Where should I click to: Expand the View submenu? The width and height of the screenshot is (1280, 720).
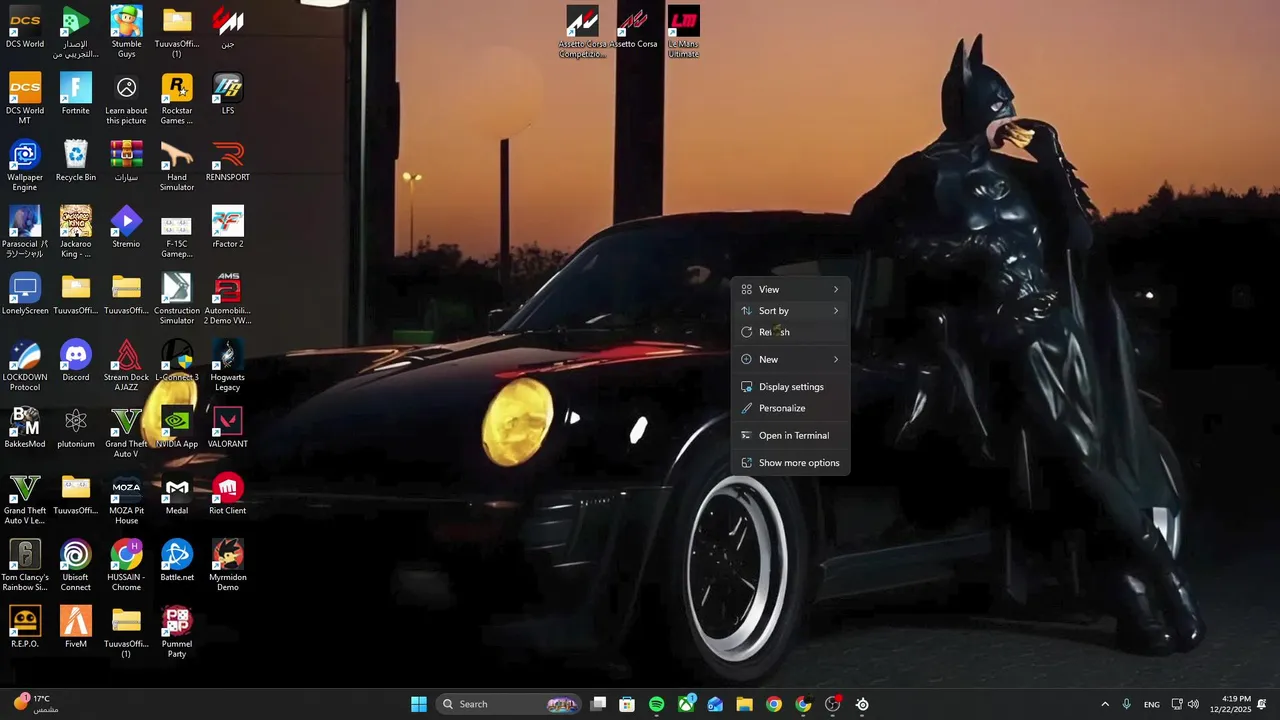(x=790, y=289)
